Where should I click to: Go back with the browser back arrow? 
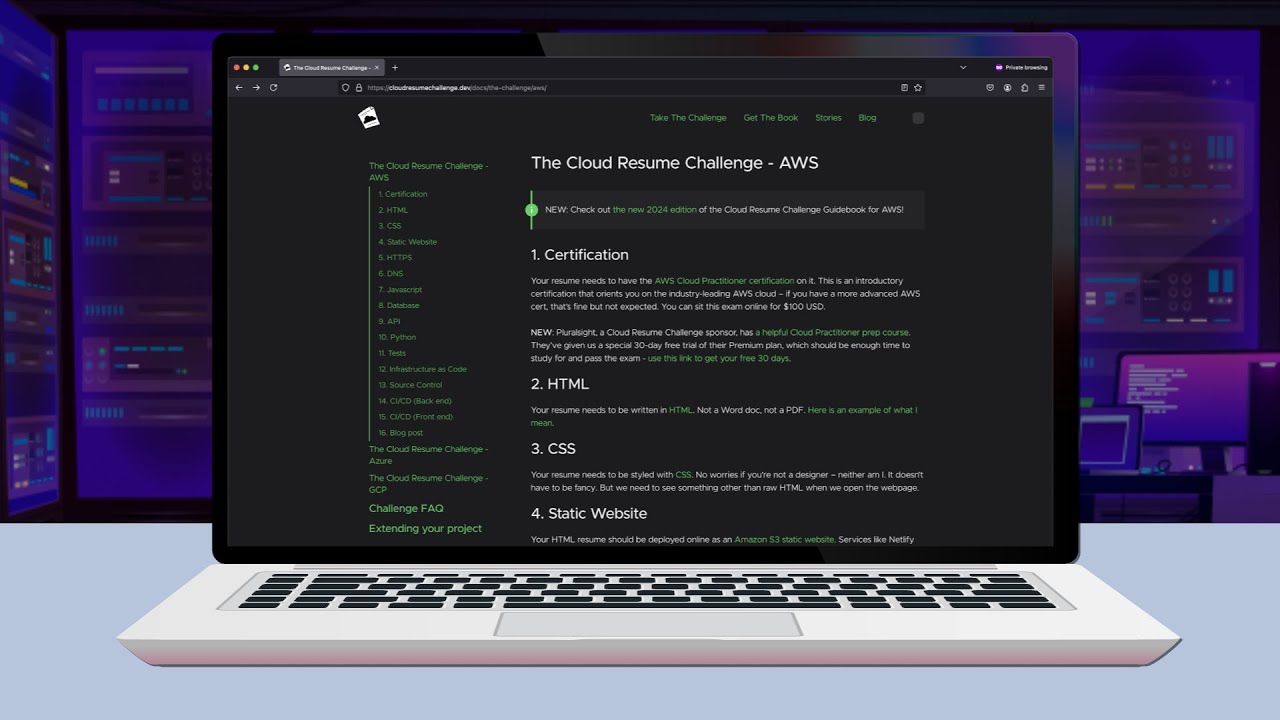click(239, 88)
